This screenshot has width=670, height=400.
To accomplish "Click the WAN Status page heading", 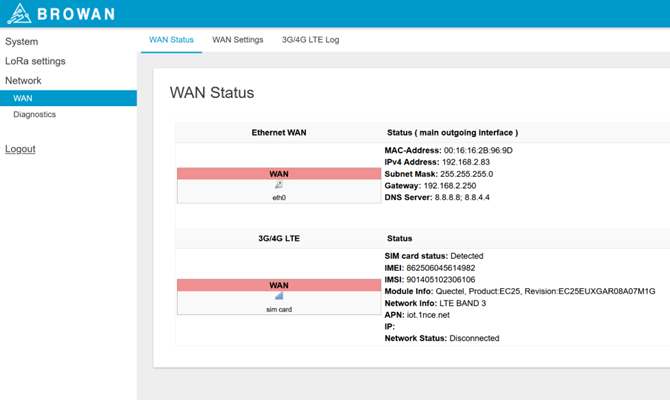I will 212,92.
